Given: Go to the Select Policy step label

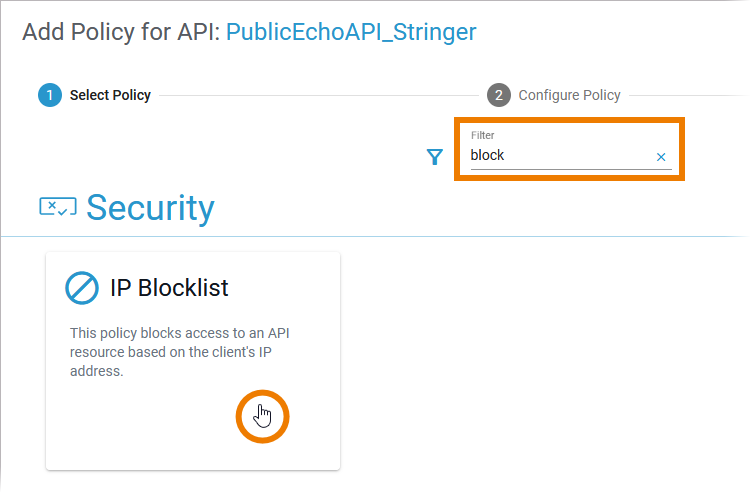Looking at the screenshot, I should (110, 95).
